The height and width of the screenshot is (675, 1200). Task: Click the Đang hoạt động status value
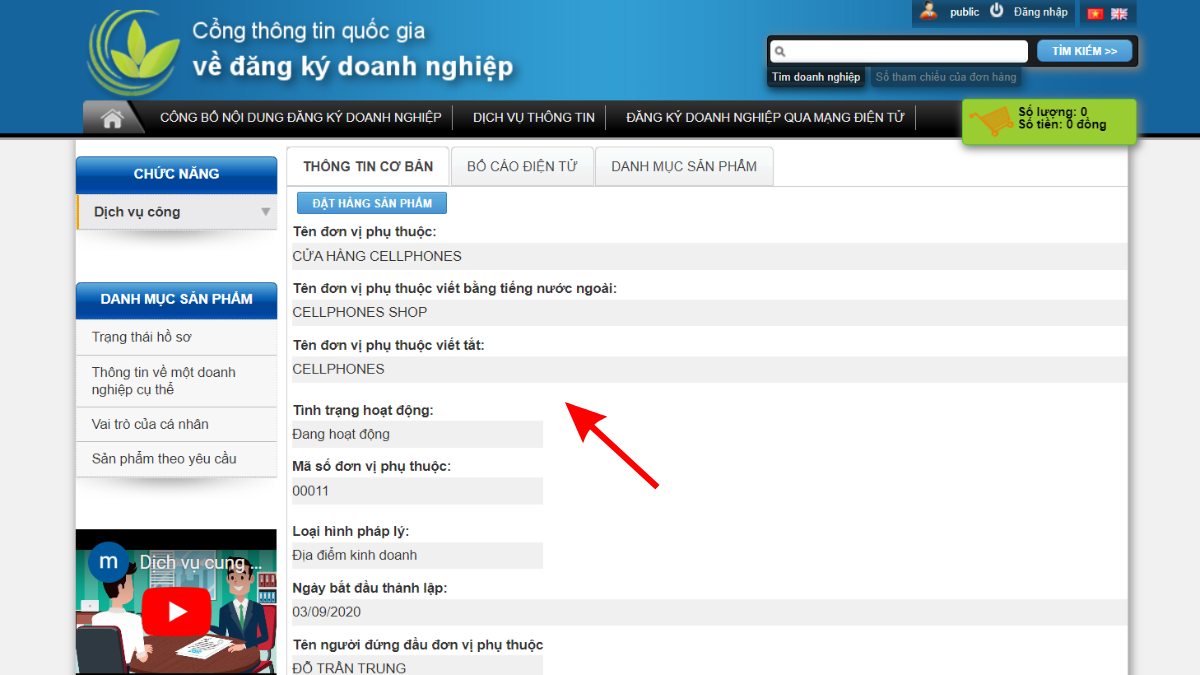pyautogui.click(x=341, y=434)
